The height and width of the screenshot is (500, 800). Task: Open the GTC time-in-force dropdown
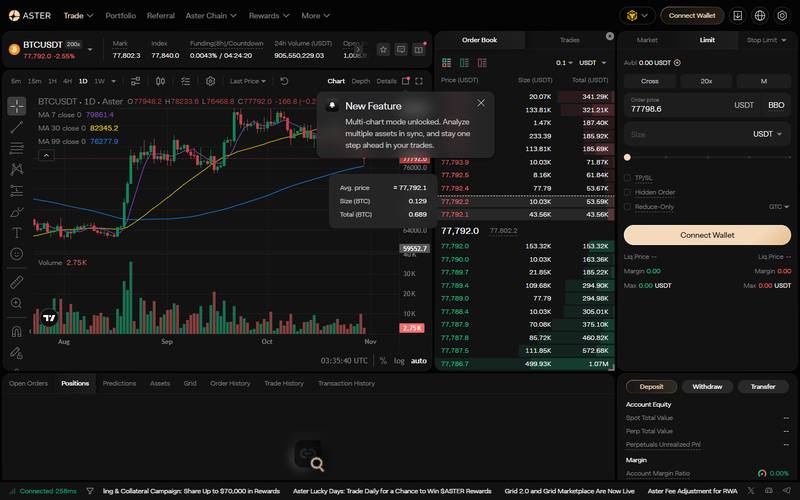pos(779,207)
